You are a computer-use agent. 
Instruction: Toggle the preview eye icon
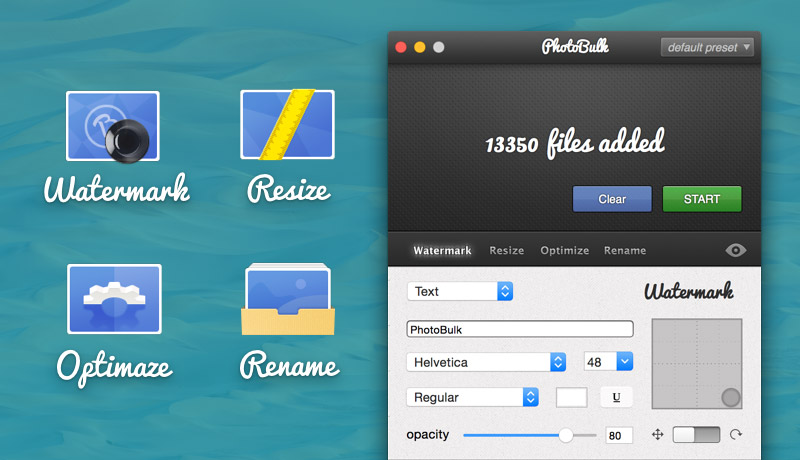(x=736, y=250)
